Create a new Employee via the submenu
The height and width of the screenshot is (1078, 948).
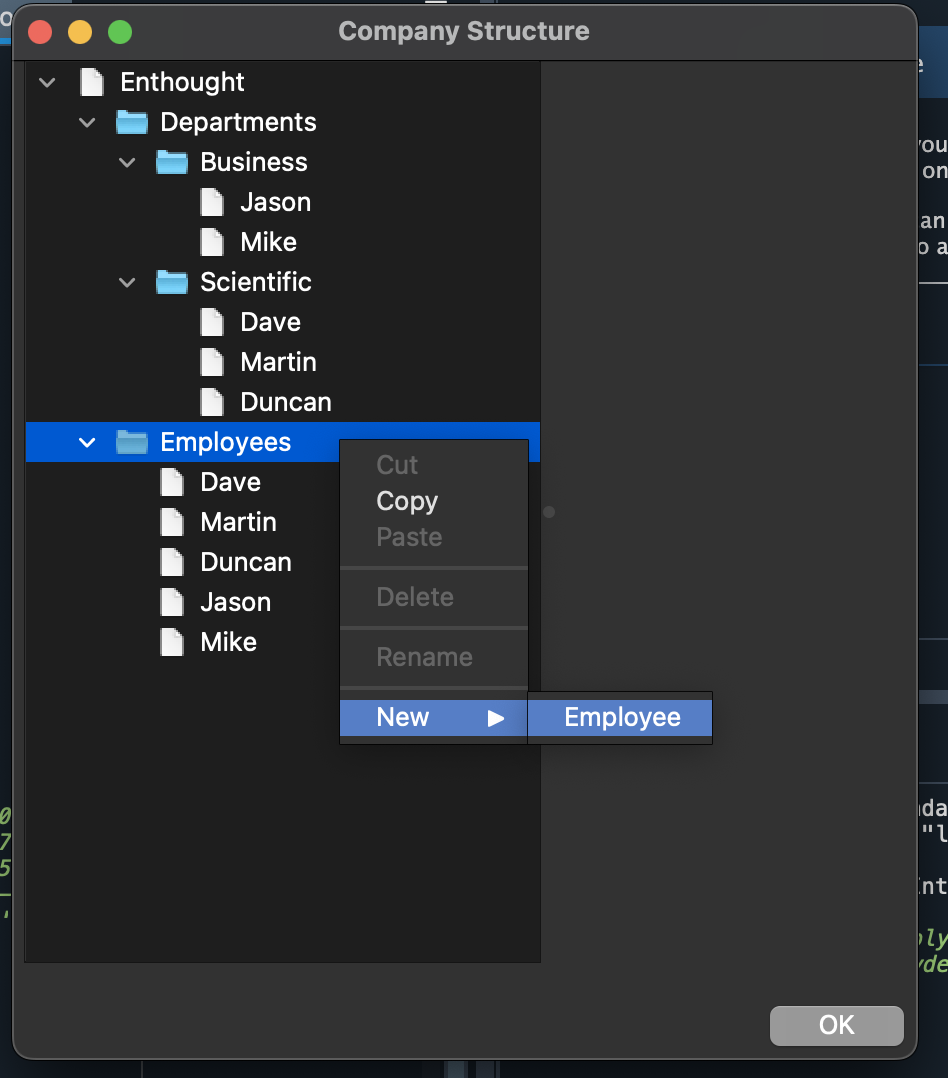(621, 716)
